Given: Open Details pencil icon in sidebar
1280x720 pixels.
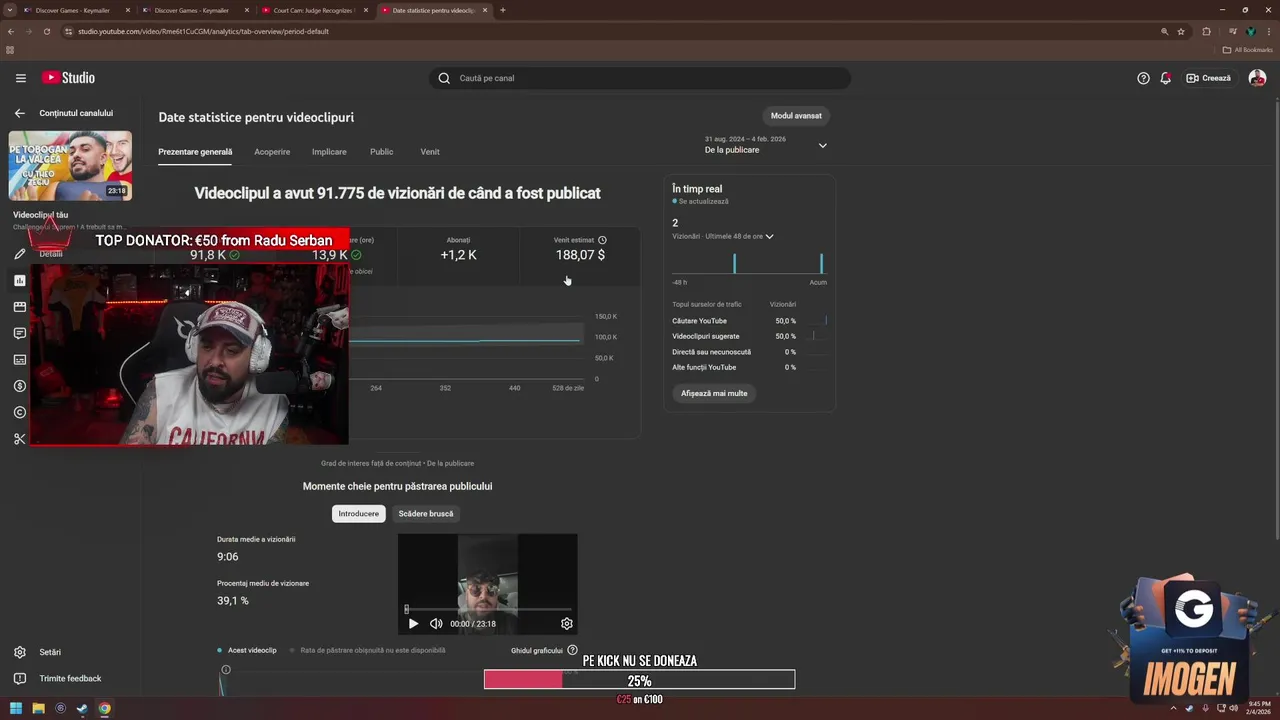Looking at the screenshot, I should coord(19,254).
